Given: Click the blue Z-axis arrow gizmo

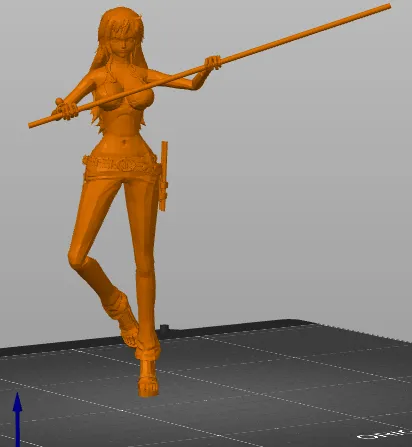Looking at the screenshot, I should click(x=17, y=420).
